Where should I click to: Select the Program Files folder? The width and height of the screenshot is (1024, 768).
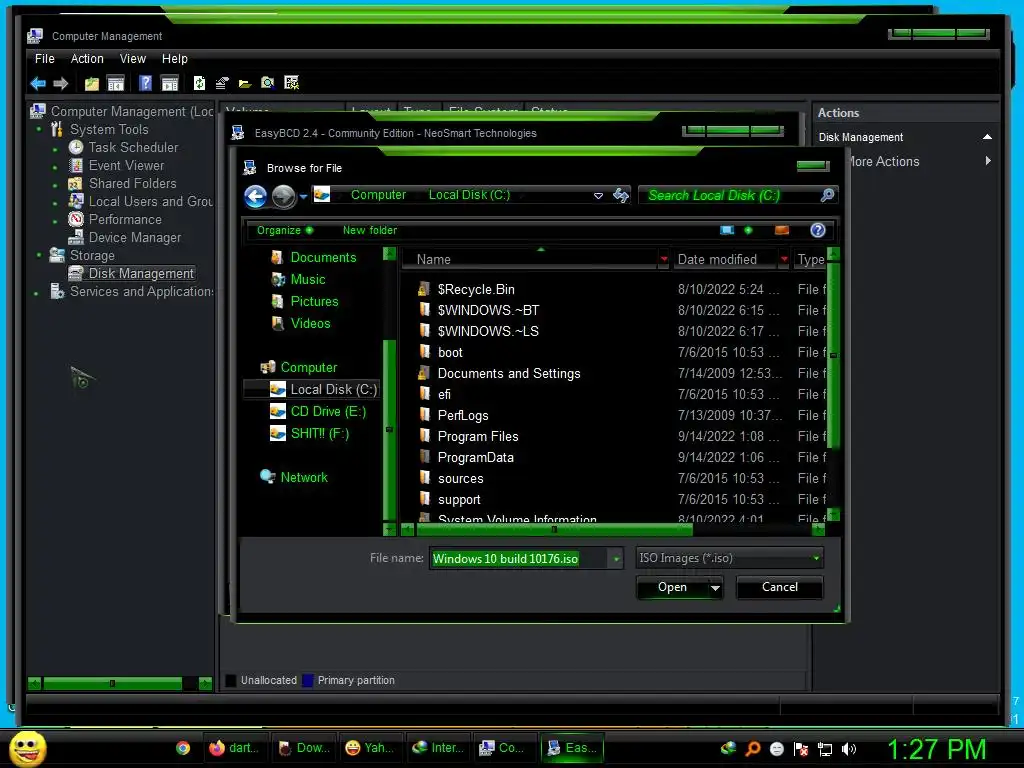478,436
